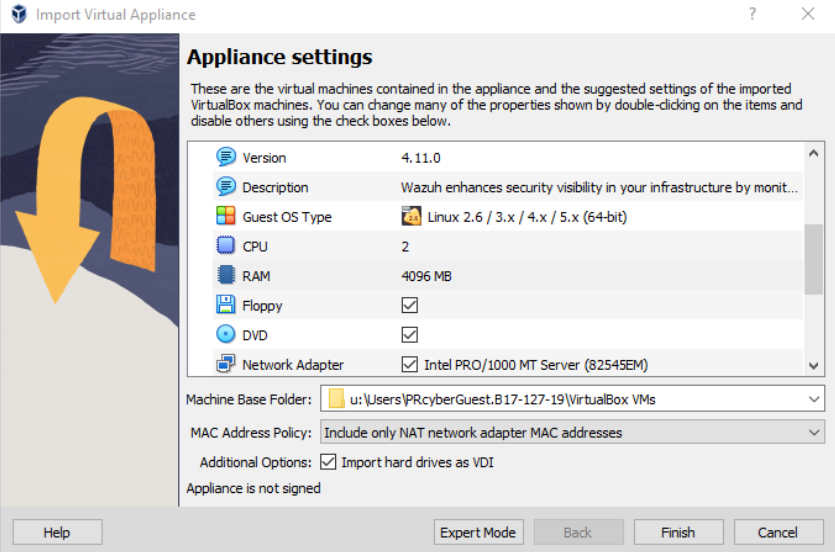Screen dimensions: 835x552
Task: Toggle Import hard drives as VDI checkbox
Action: [328, 462]
